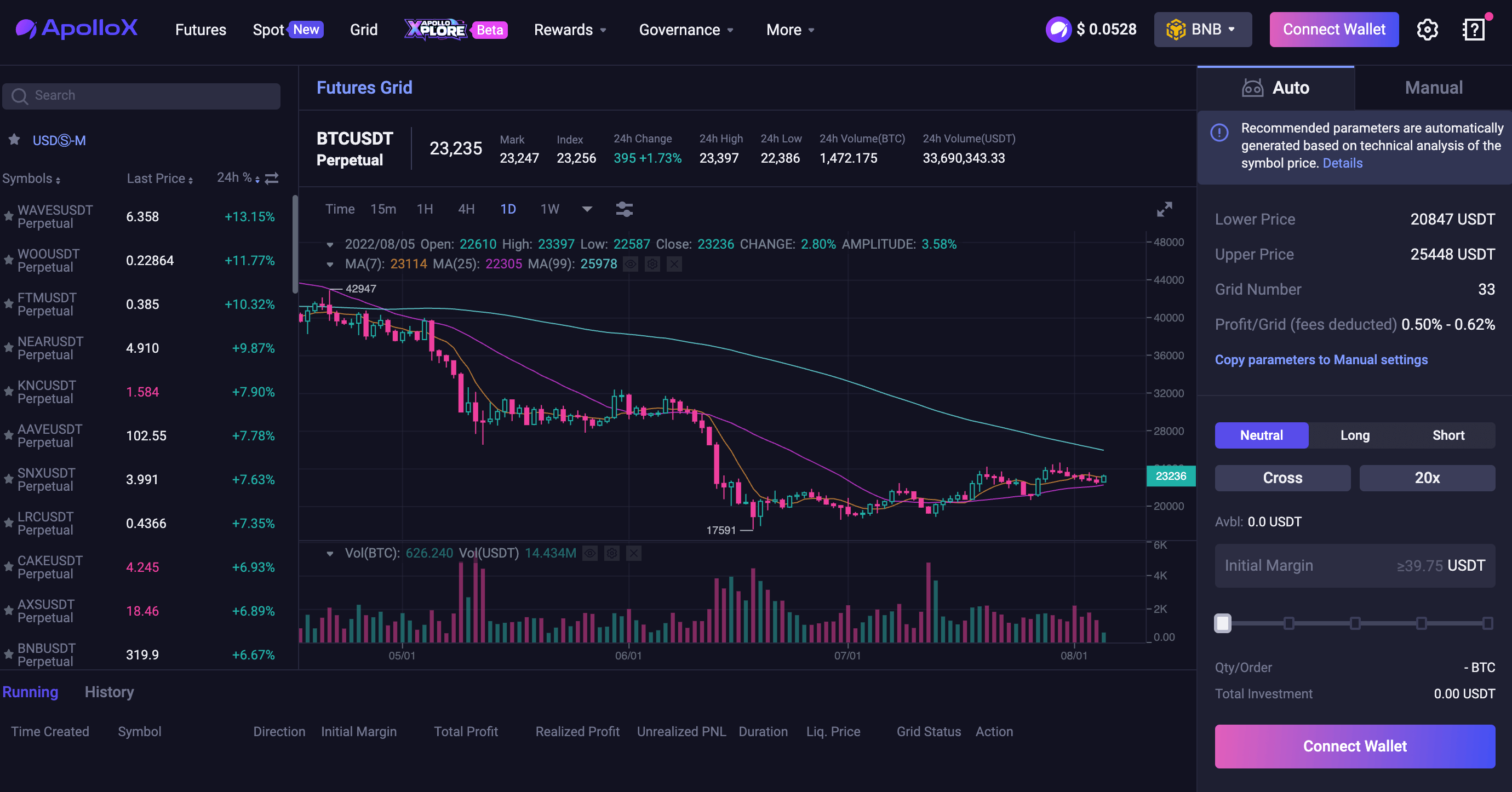Select the Long grid direction
The image size is (1512, 792).
[1355, 435]
